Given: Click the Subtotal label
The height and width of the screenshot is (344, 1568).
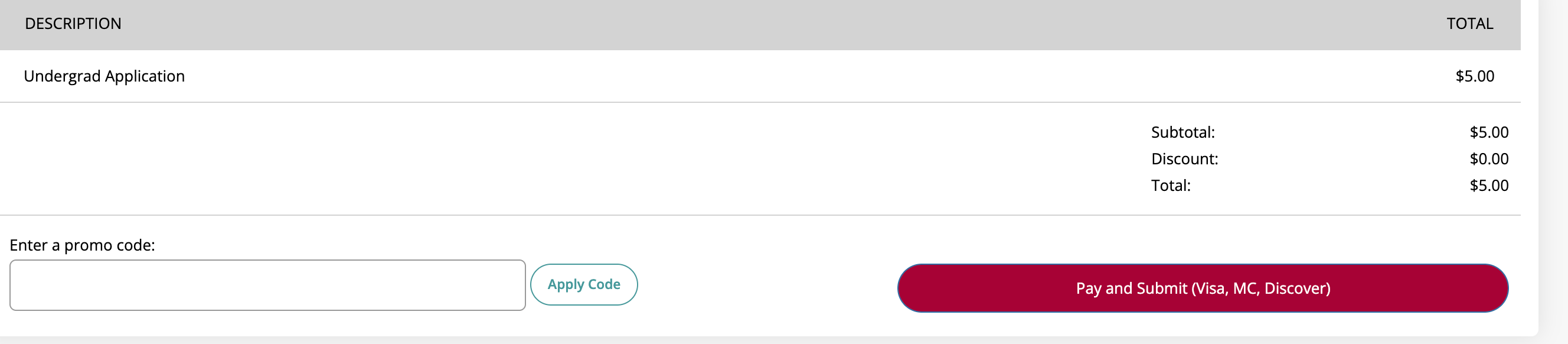Looking at the screenshot, I should click(1182, 132).
